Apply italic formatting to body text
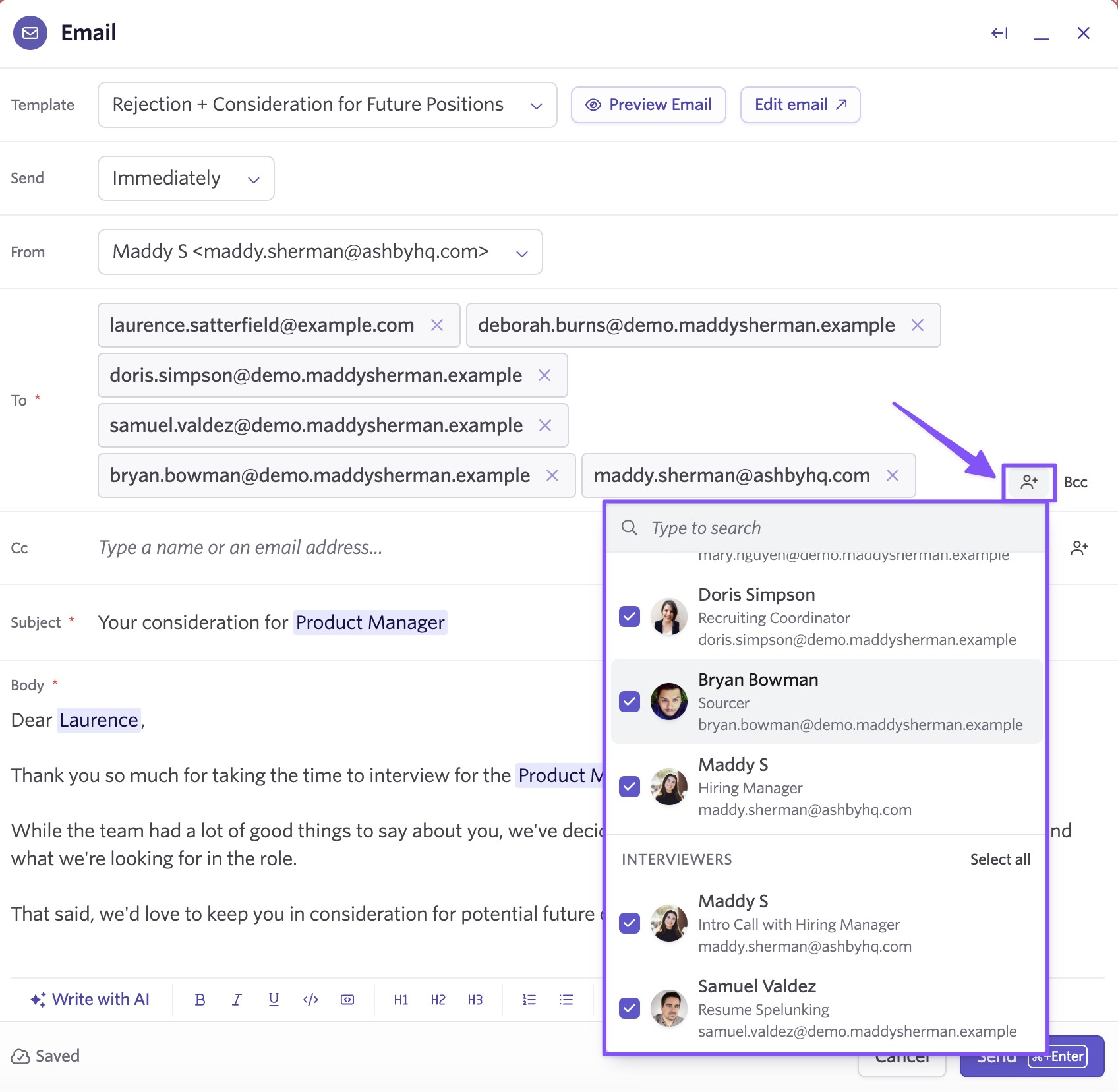This screenshot has width=1118, height=1092. [x=237, y=1000]
